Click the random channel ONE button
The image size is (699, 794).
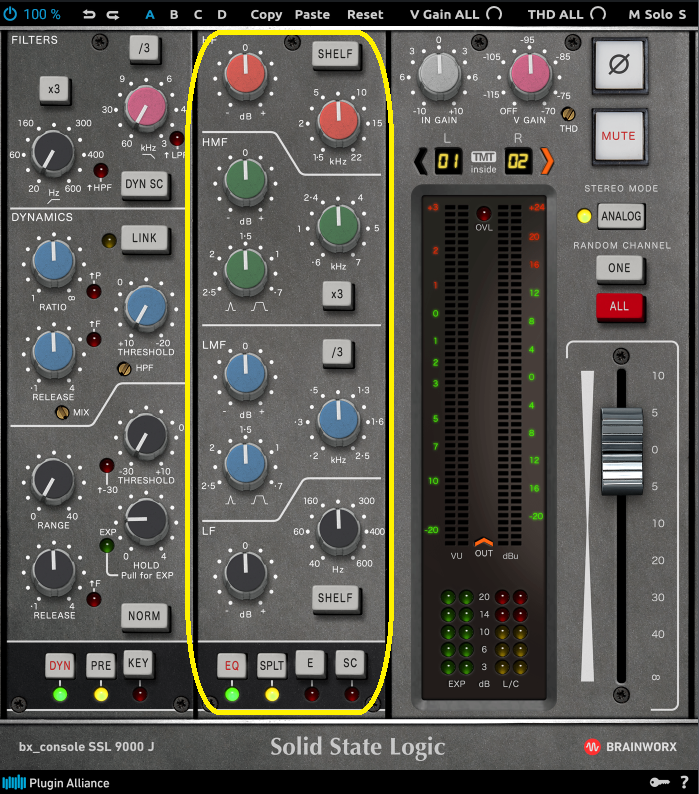[x=619, y=268]
